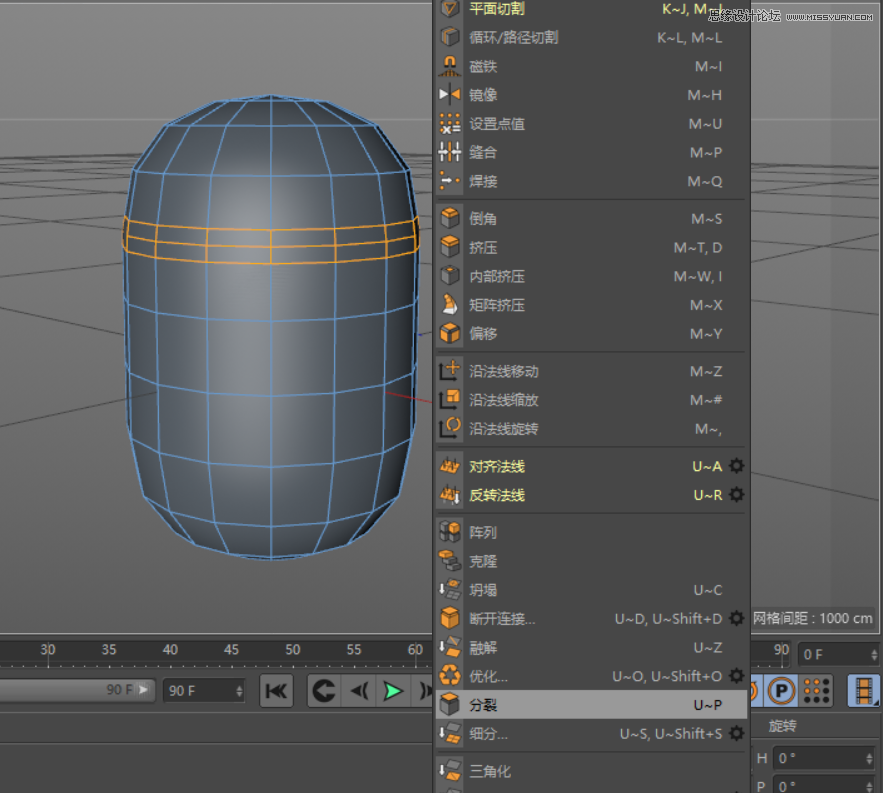Click the Triangulate cube icon
This screenshot has height=793, width=883.
(x=450, y=770)
